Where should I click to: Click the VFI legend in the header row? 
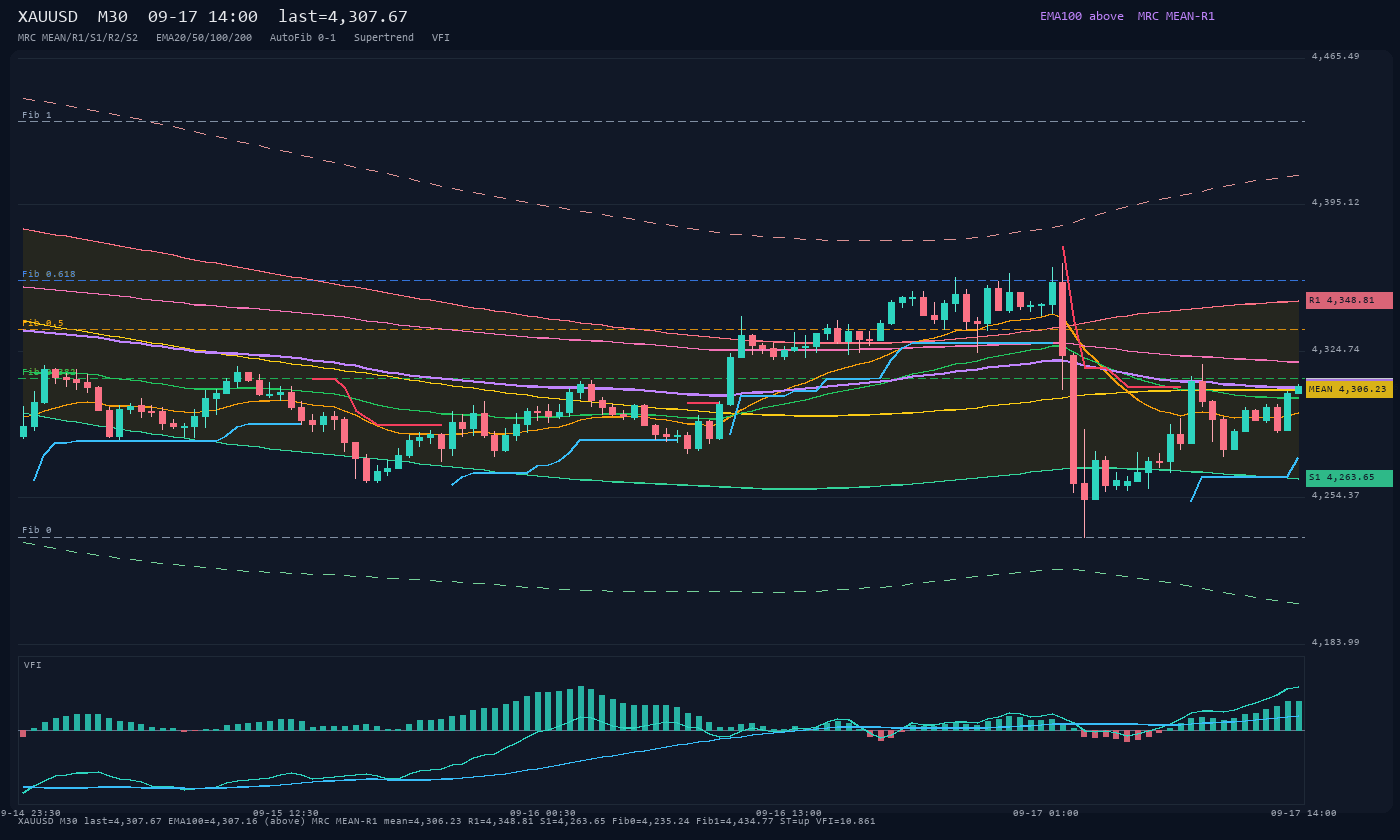click(441, 37)
